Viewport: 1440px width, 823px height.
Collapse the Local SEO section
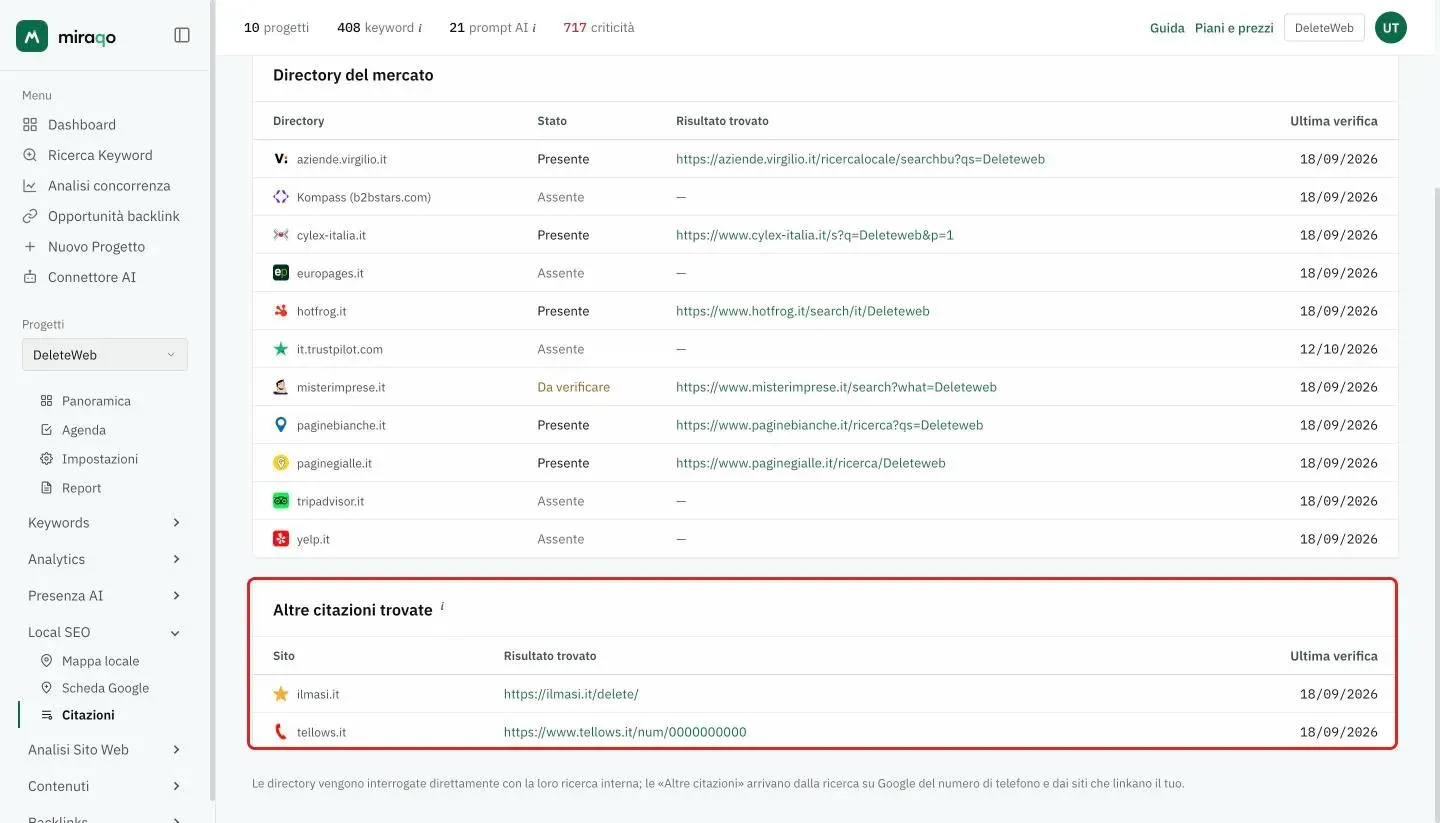point(105,632)
